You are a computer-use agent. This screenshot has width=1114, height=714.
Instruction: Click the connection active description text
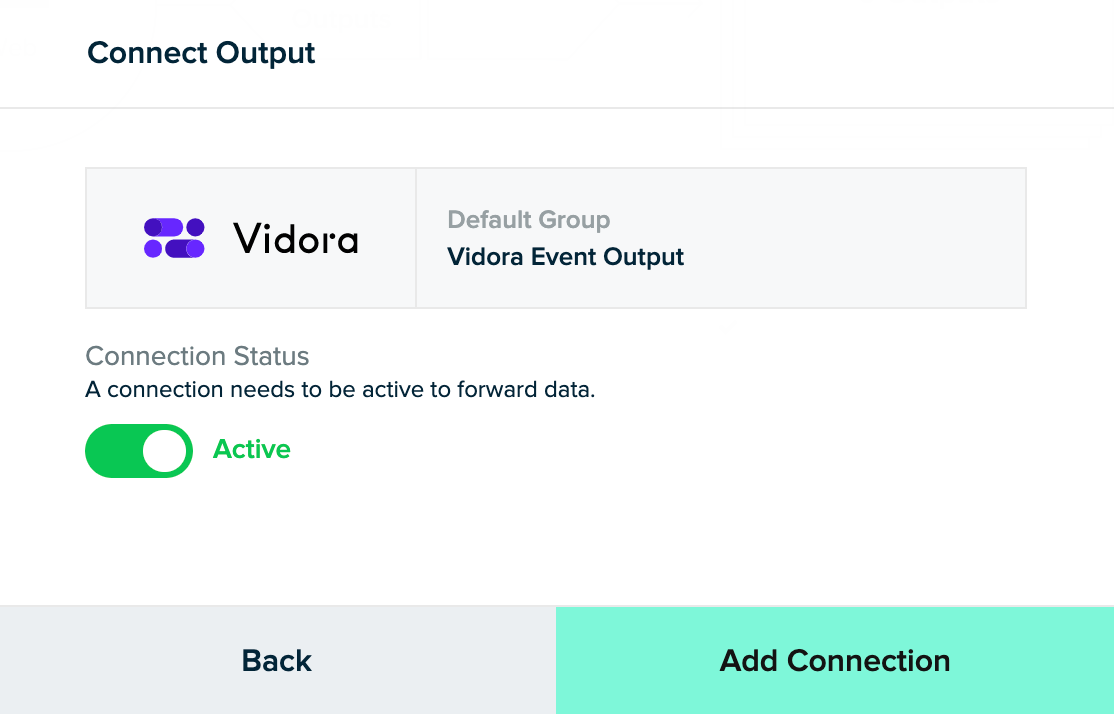(340, 389)
